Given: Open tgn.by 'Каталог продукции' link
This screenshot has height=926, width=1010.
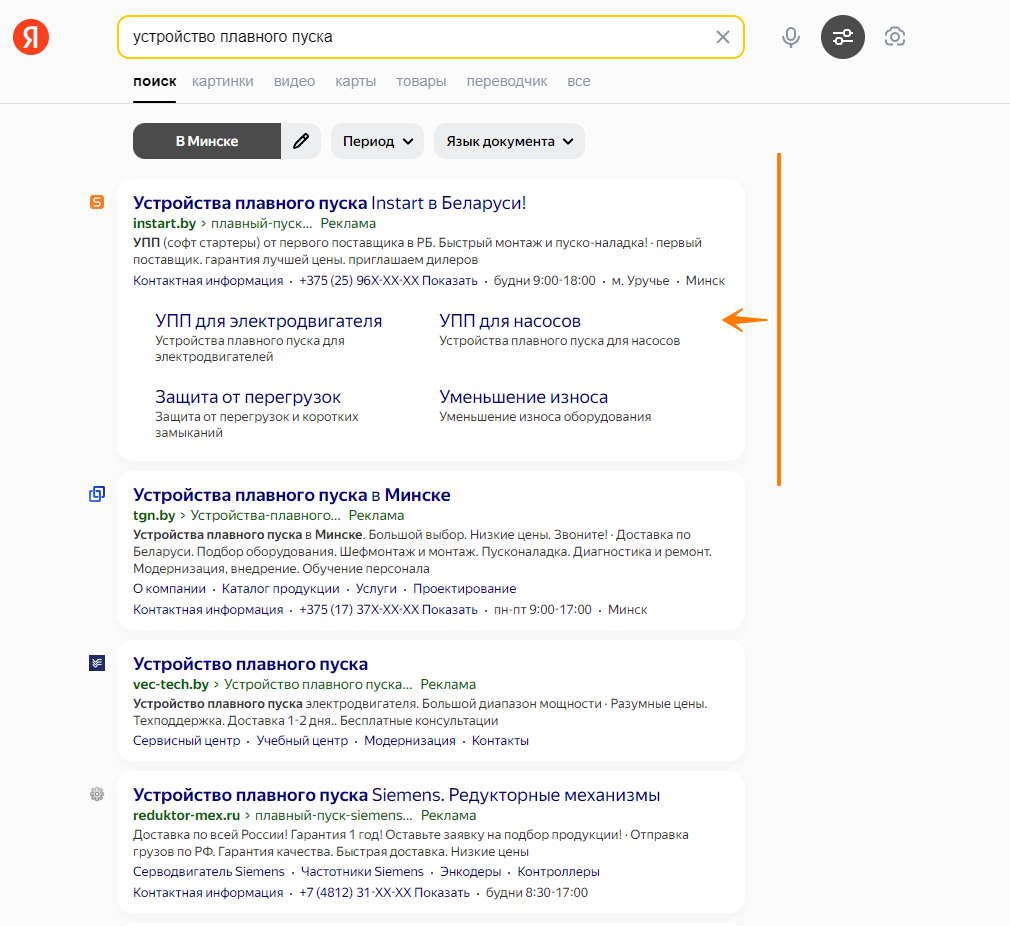Looking at the screenshot, I should click(x=281, y=589).
